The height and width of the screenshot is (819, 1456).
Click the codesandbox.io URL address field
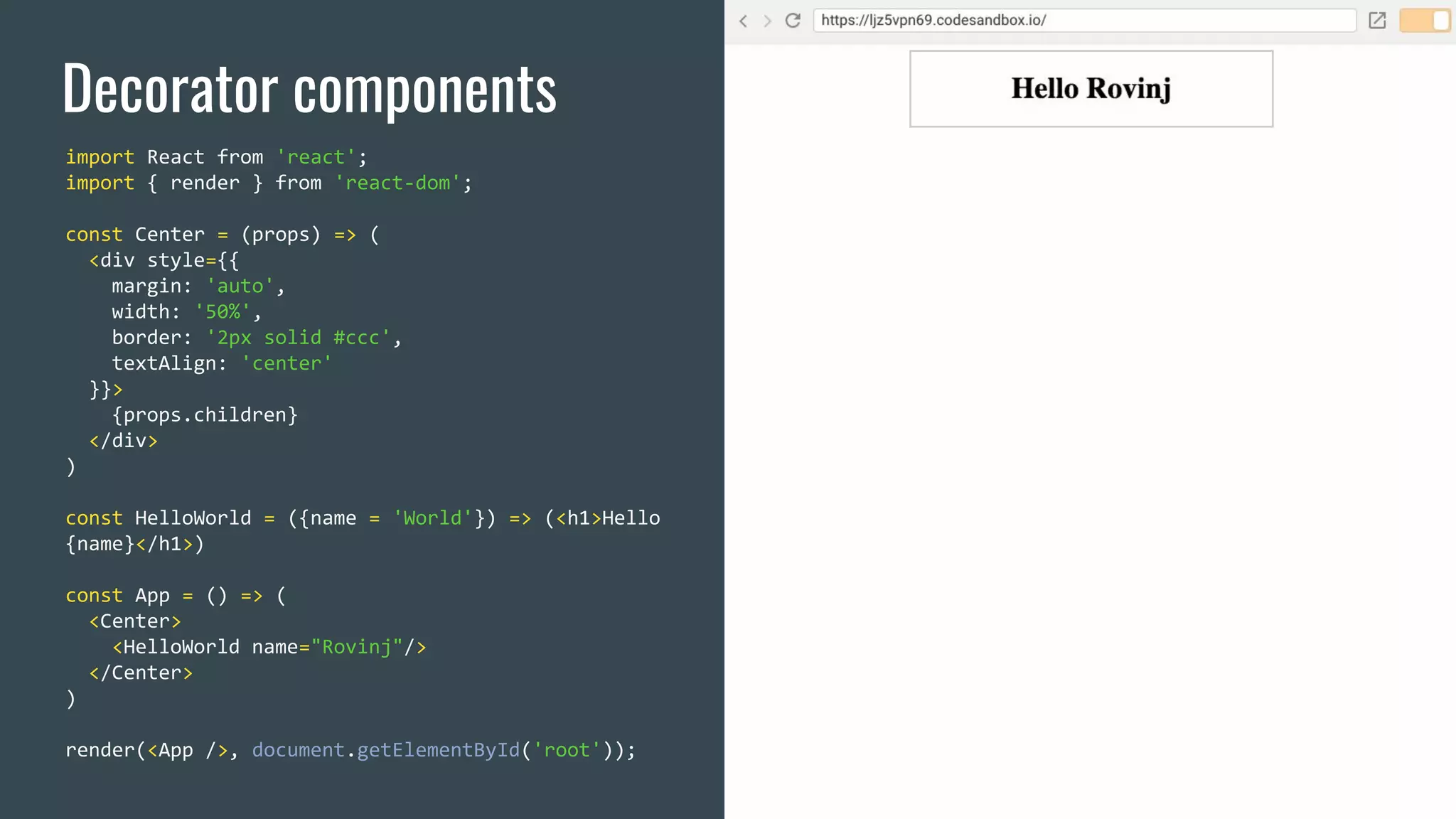tap(1085, 21)
